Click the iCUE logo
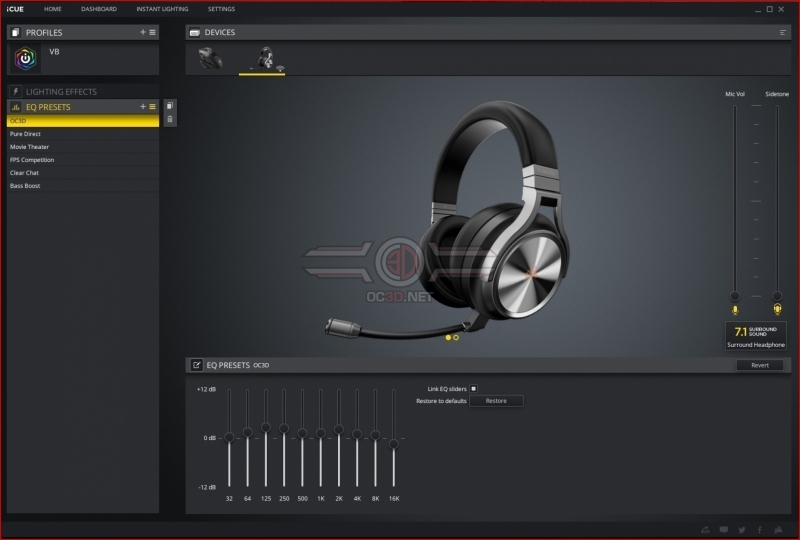800x540 pixels. [15, 9]
